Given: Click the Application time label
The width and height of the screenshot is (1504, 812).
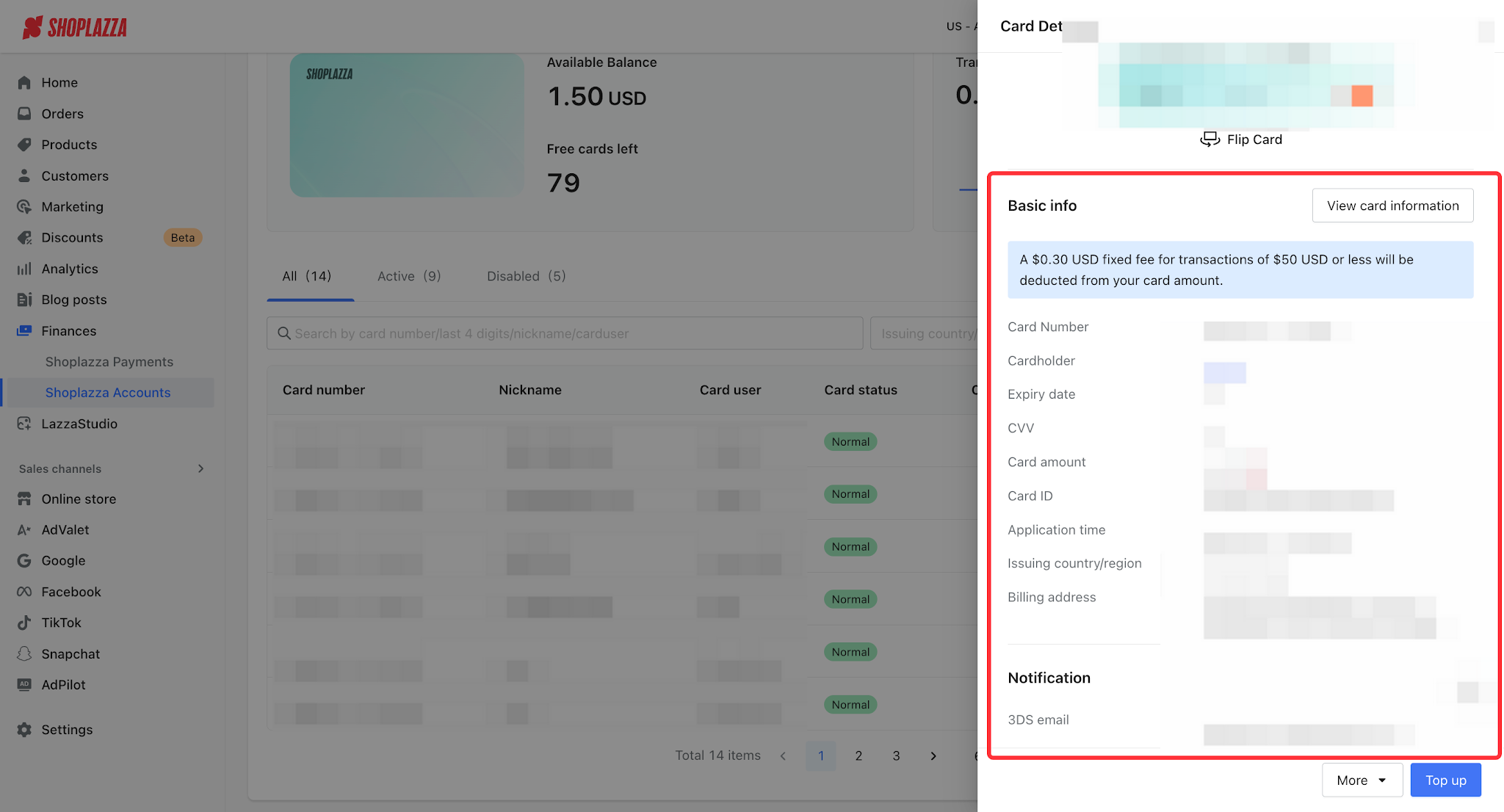Looking at the screenshot, I should tap(1056, 529).
